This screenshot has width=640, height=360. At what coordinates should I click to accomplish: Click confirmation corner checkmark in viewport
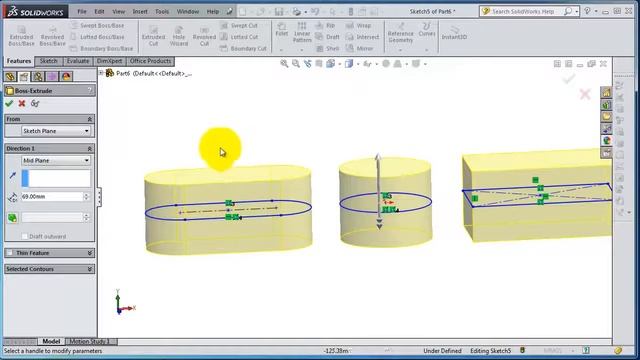(x=569, y=79)
